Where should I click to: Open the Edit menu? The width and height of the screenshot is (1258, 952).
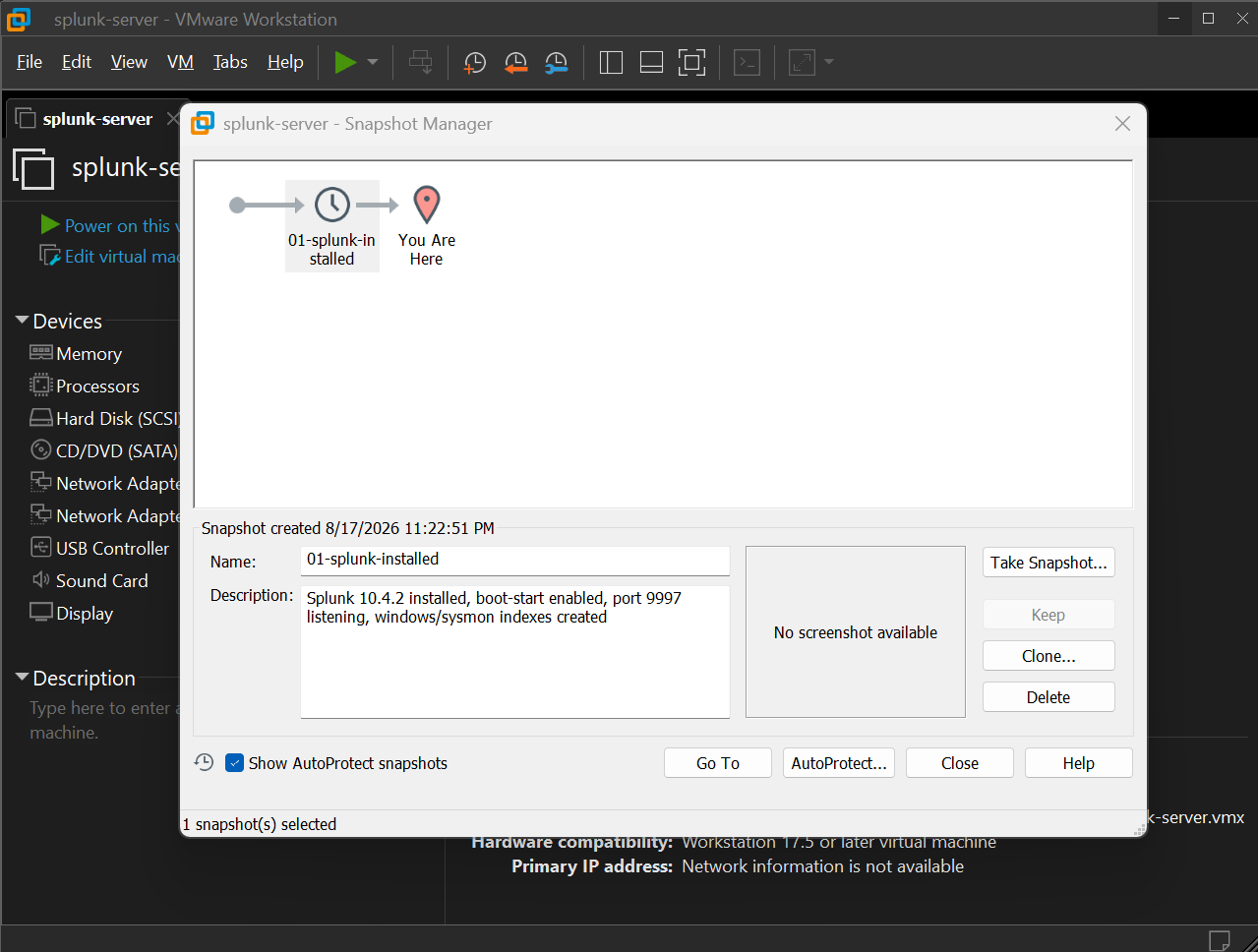[x=77, y=62]
